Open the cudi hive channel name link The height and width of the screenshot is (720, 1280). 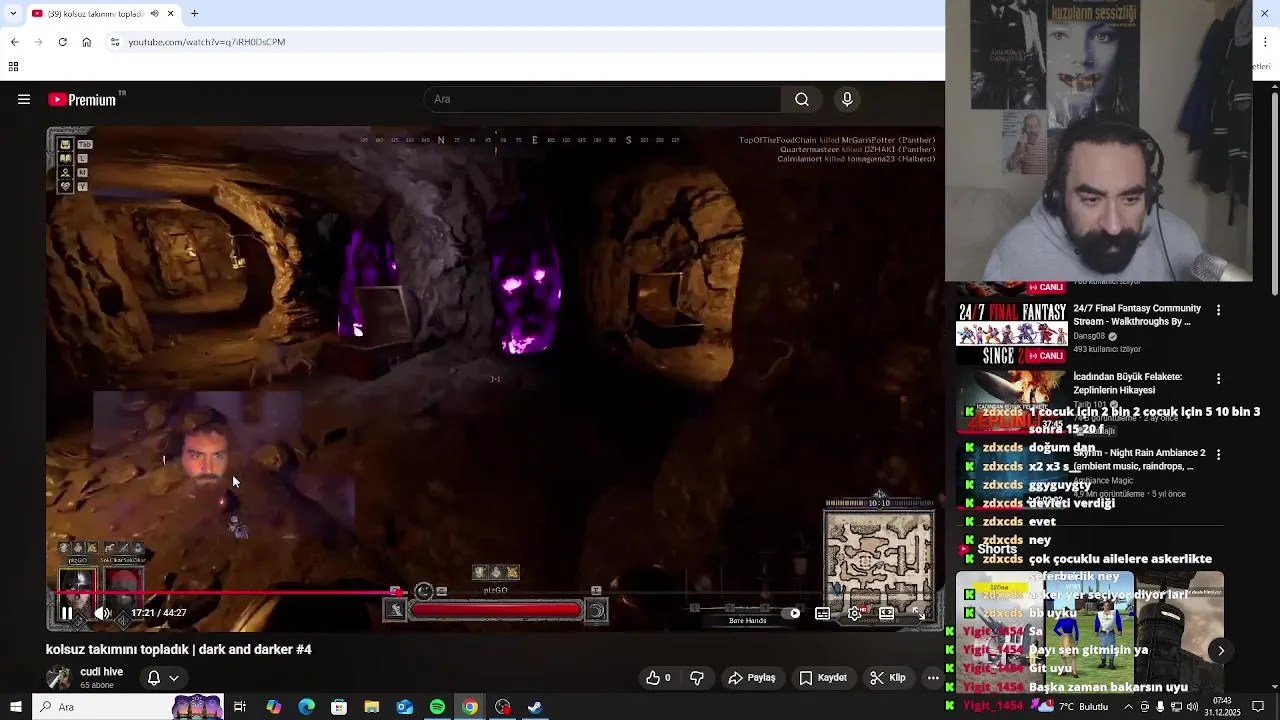[x=101, y=672]
